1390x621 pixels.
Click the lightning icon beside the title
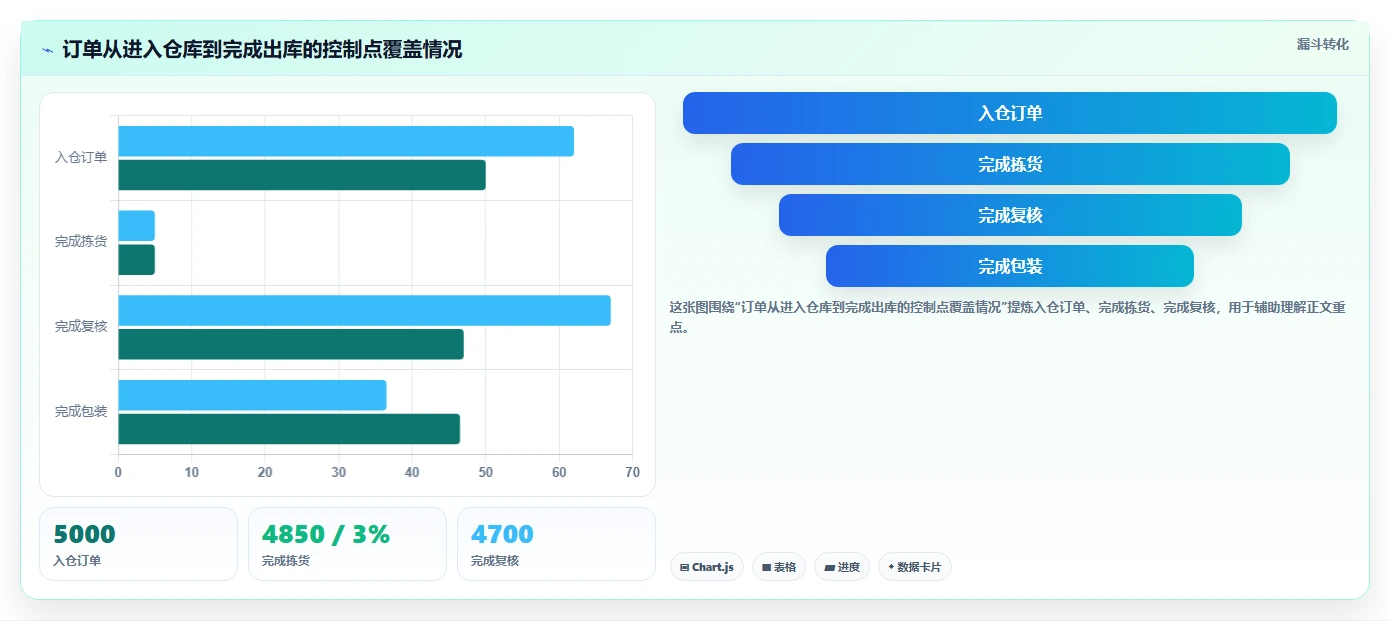[x=47, y=50]
